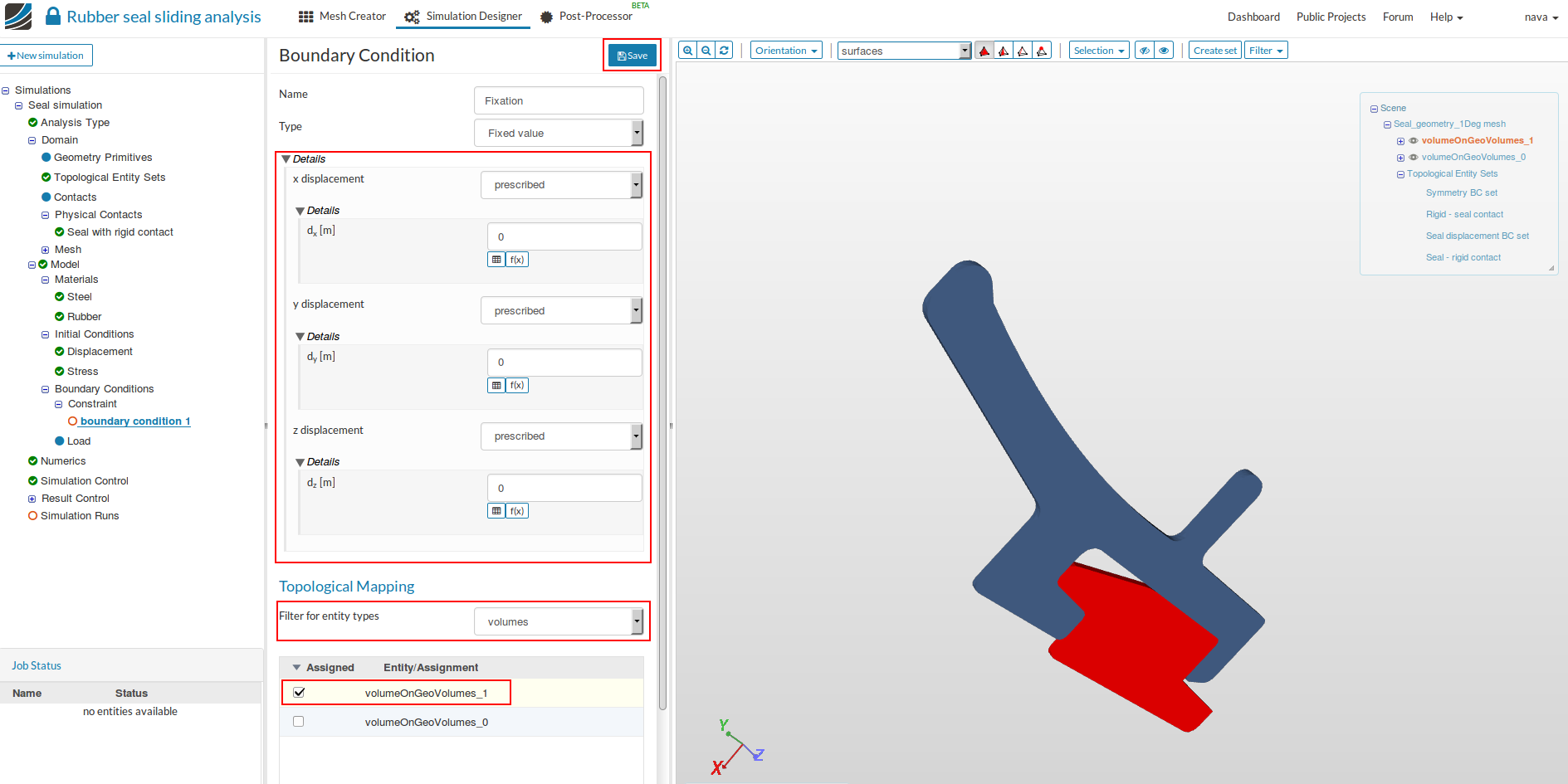
Task: Switch to Post-Processor tab
Action: (x=586, y=17)
